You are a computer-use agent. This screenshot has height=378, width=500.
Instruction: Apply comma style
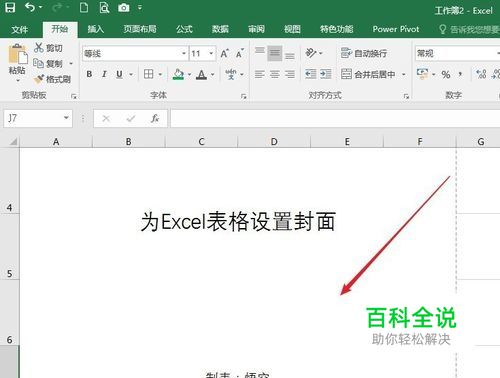[460, 74]
